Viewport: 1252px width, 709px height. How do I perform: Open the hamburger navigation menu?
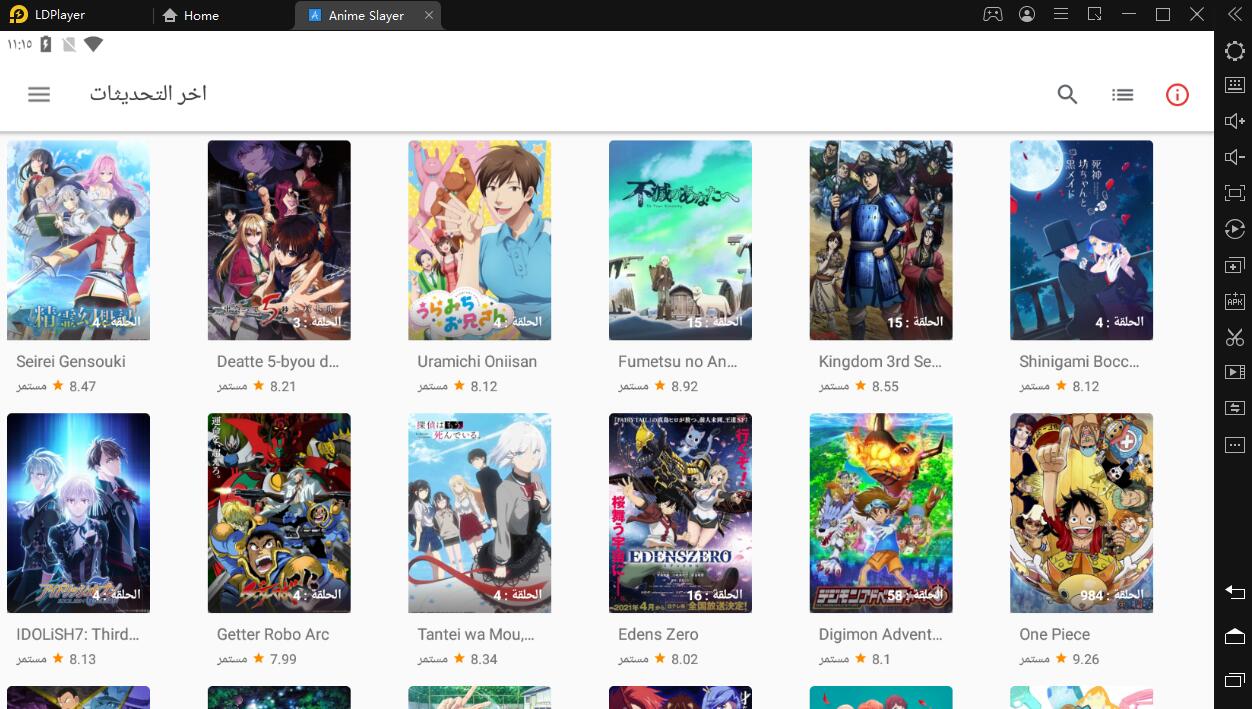click(39, 94)
